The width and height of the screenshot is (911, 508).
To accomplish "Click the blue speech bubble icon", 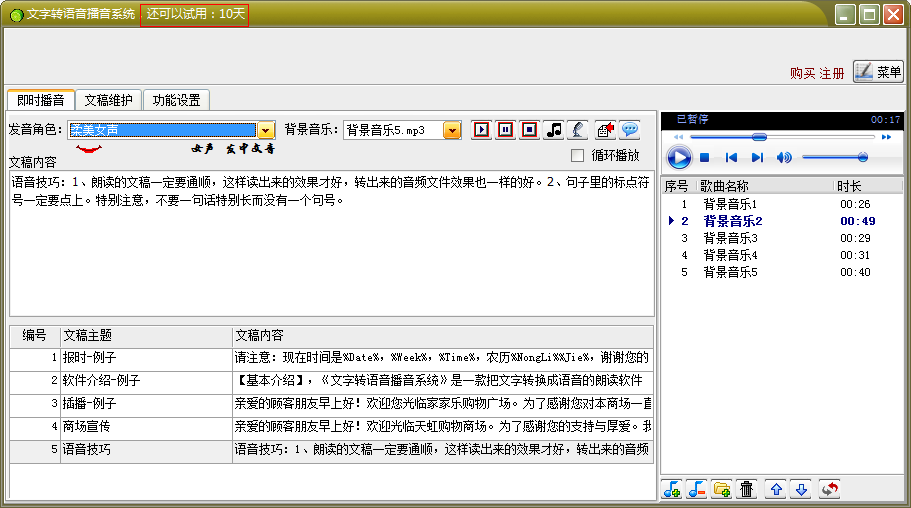I will coord(629,130).
